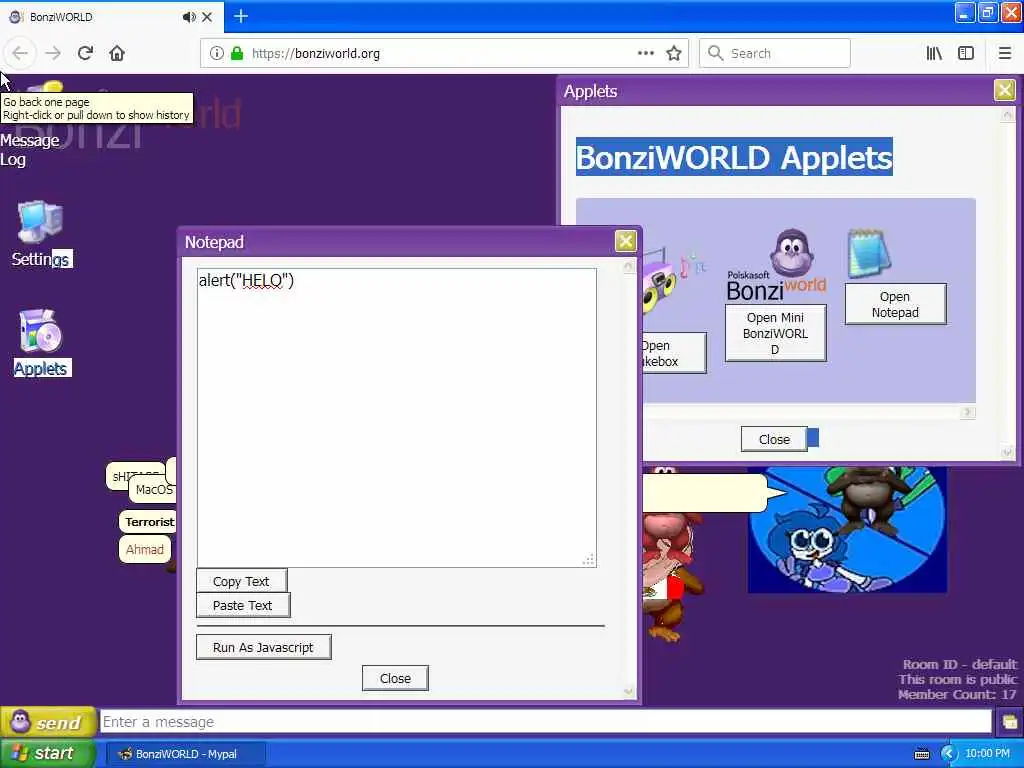Image resolution: width=1024 pixels, height=768 pixels.
Task: Click the browser Back arrow button
Action: 20,53
